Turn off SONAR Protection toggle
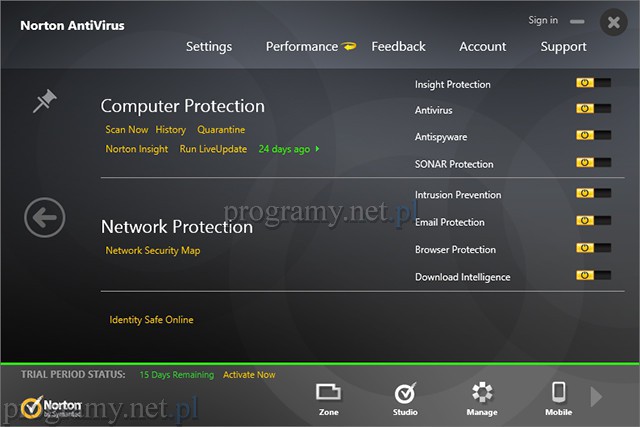The image size is (640, 427). click(x=593, y=162)
